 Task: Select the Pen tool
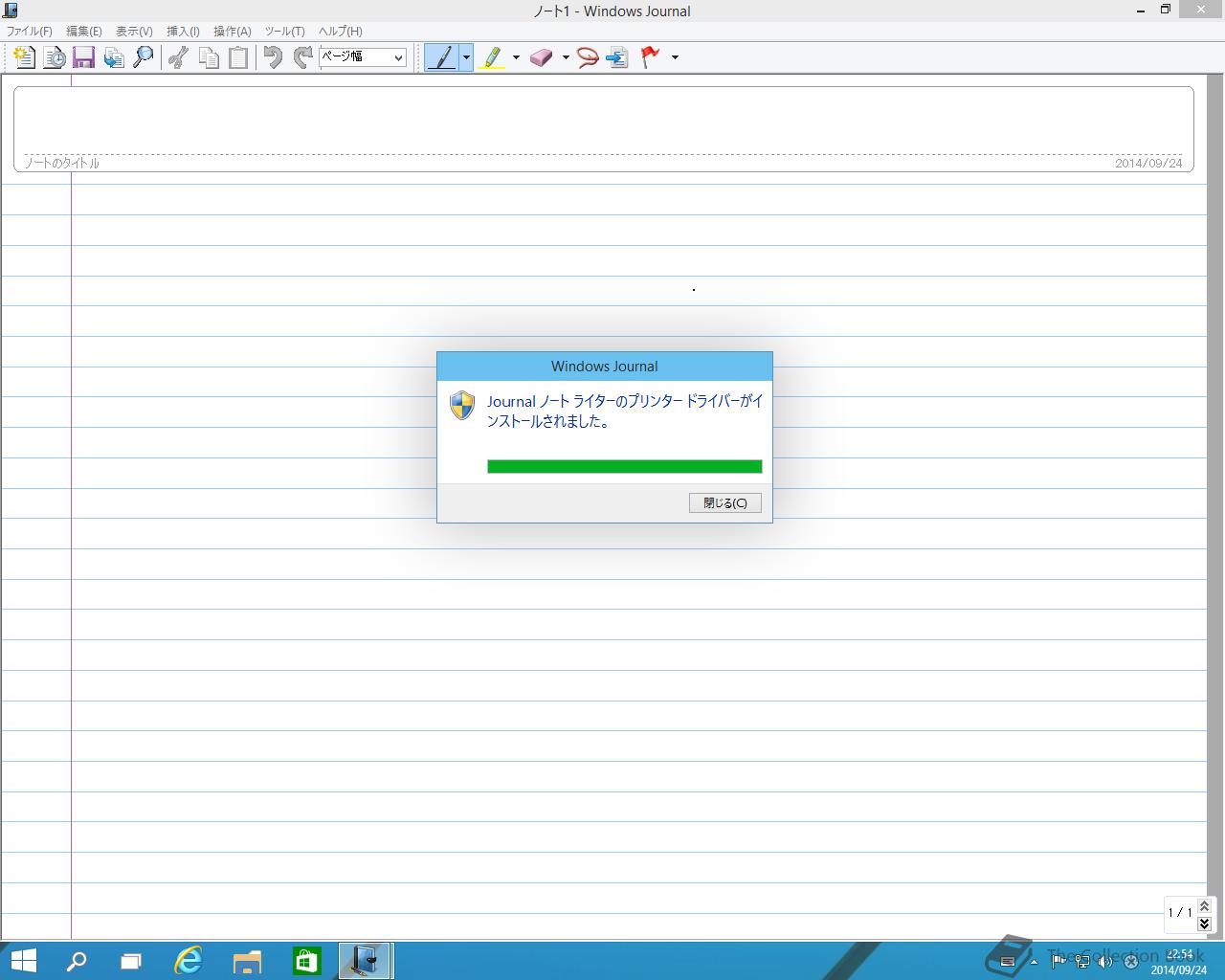click(x=441, y=57)
